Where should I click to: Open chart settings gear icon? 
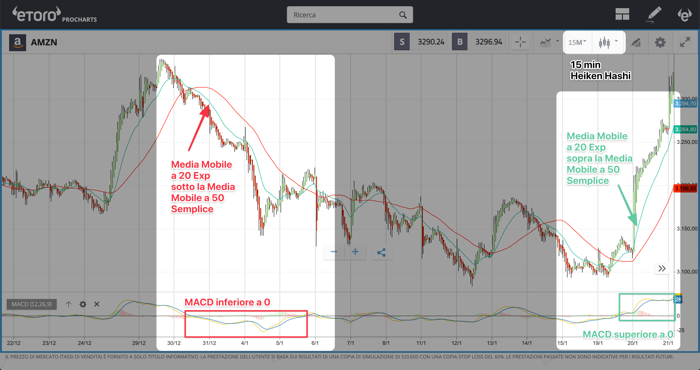660,42
